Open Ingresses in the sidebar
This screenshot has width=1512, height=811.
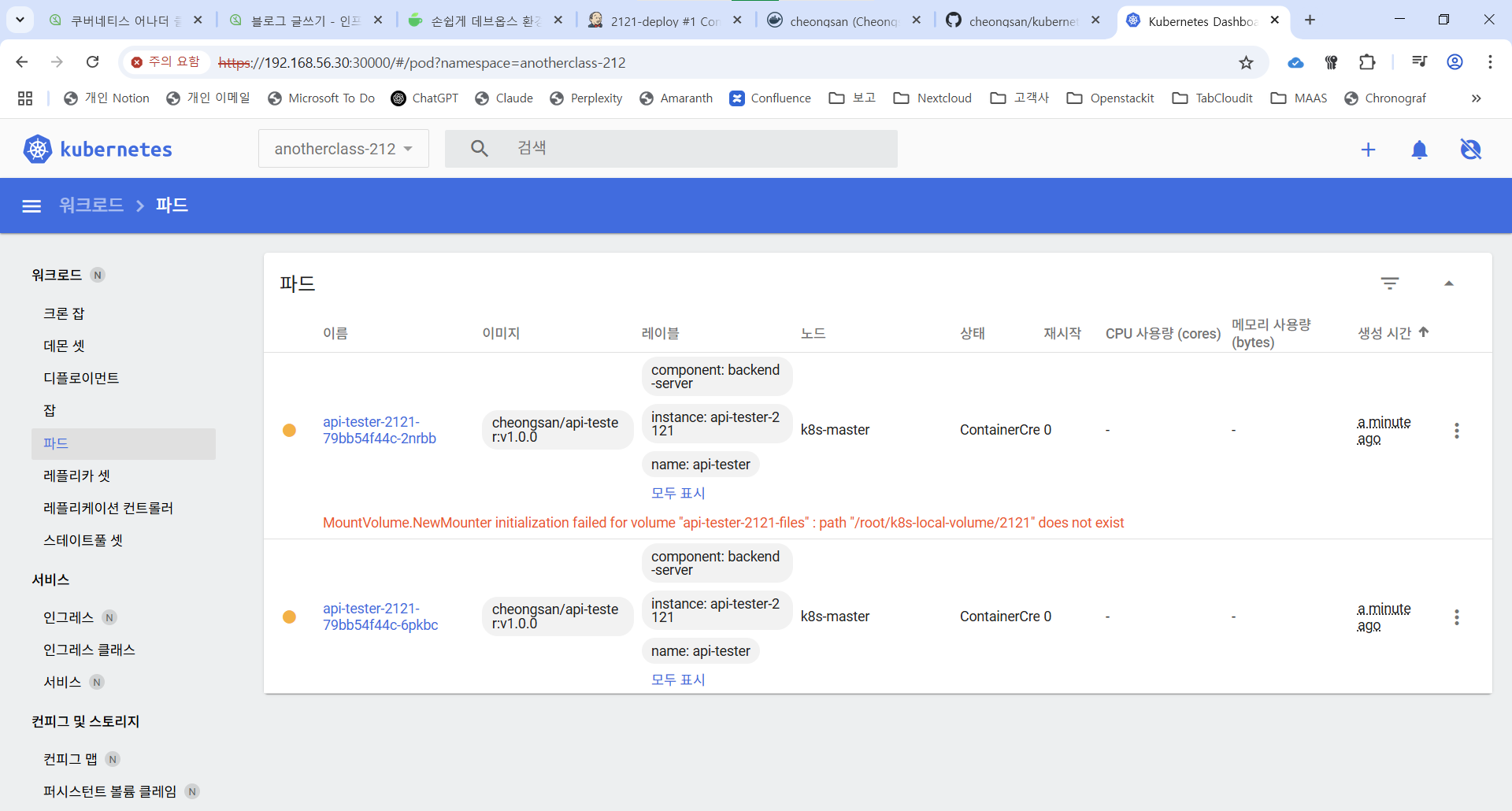click(69, 617)
